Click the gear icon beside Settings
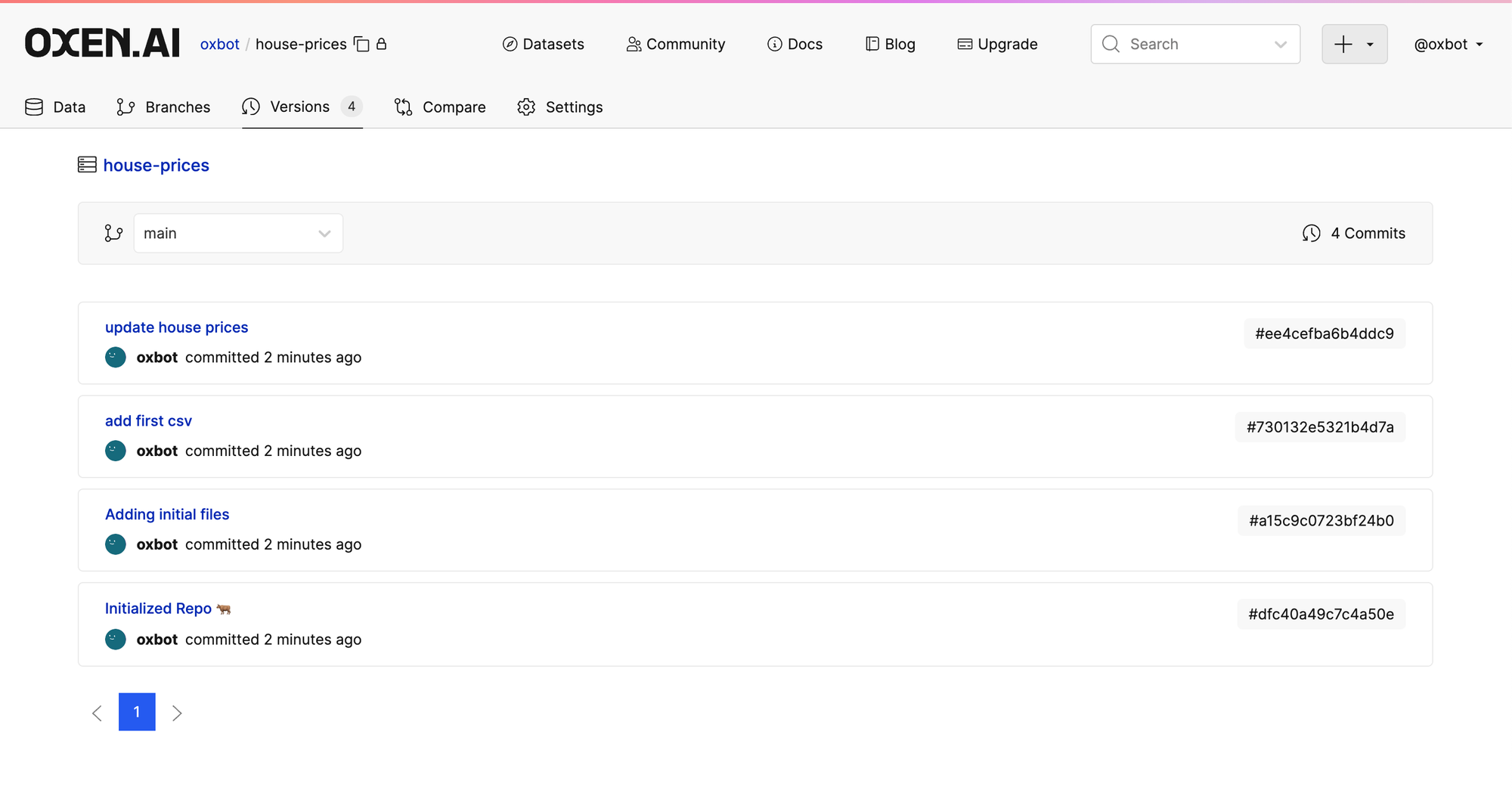This screenshot has width=1512, height=809. 526,107
